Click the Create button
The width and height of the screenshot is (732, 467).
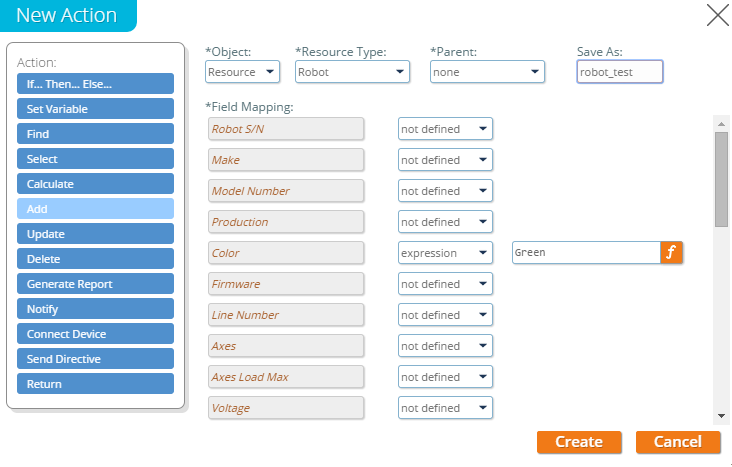tap(579, 442)
